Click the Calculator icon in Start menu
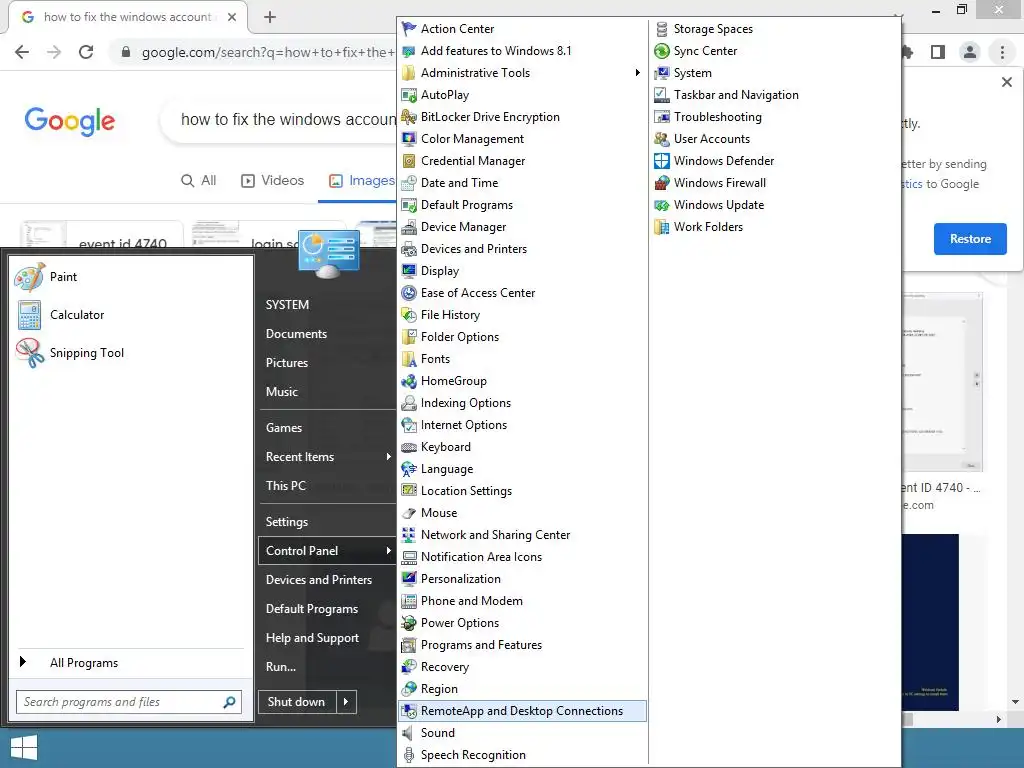1024x768 pixels. 29,315
